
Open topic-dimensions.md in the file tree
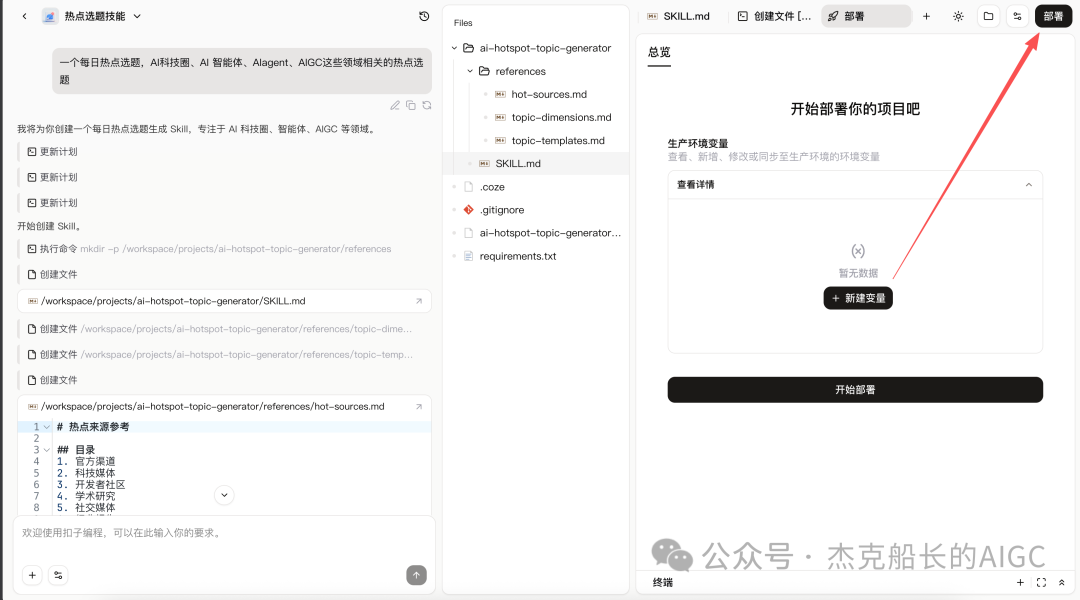(561, 117)
